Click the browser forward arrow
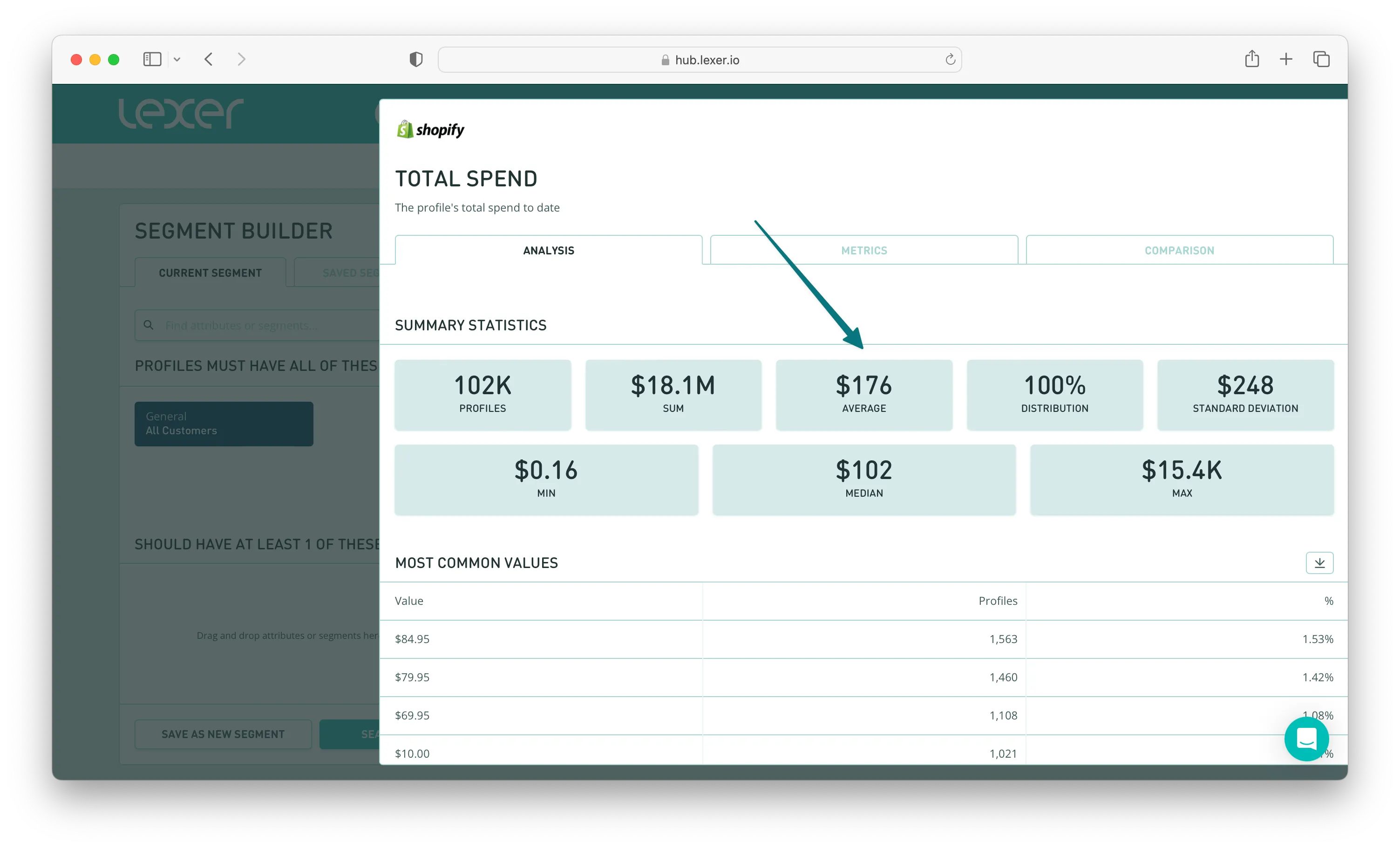Screen dimensions: 1400x849 point(241,59)
